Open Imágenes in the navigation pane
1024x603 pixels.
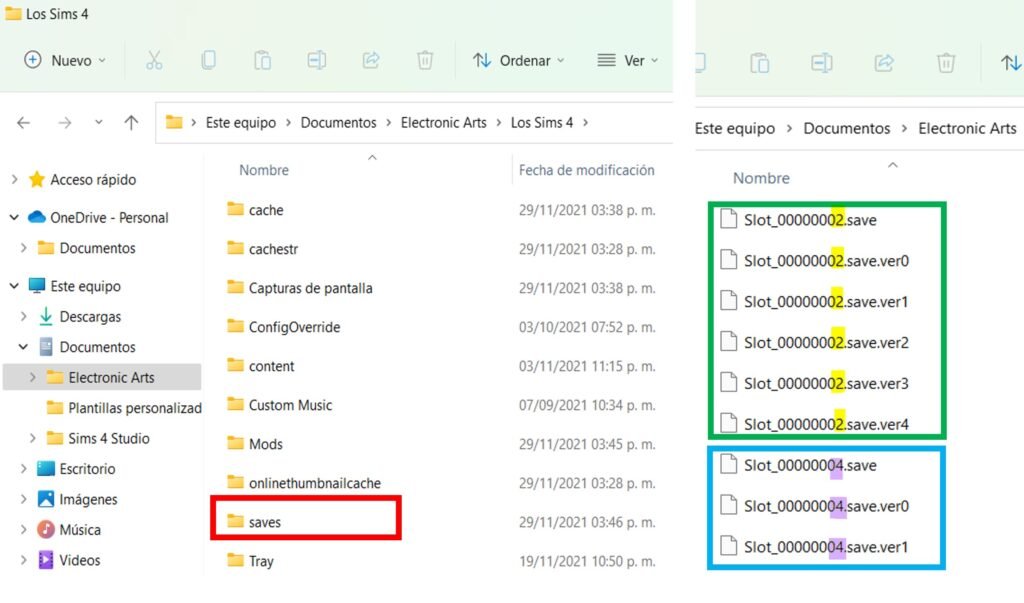88,499
